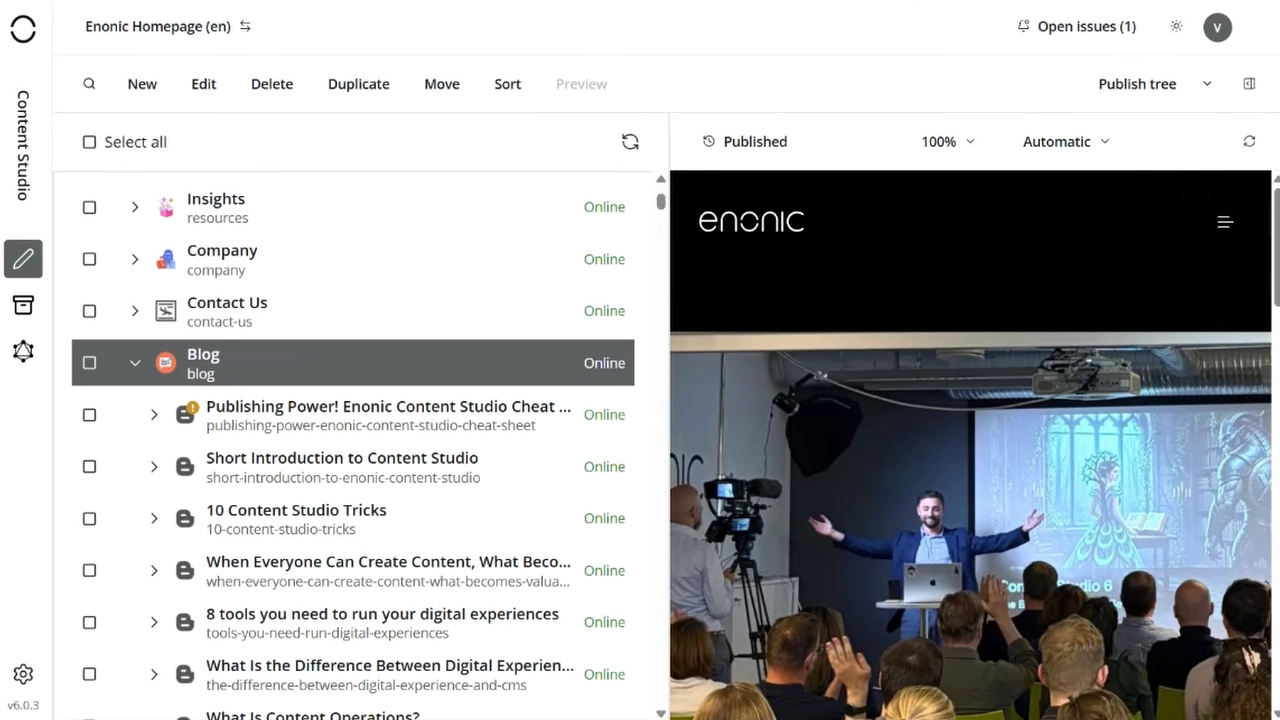Open the hamburger menu in site preview
1280x720 pixels.
click(x=1225, y=222)
